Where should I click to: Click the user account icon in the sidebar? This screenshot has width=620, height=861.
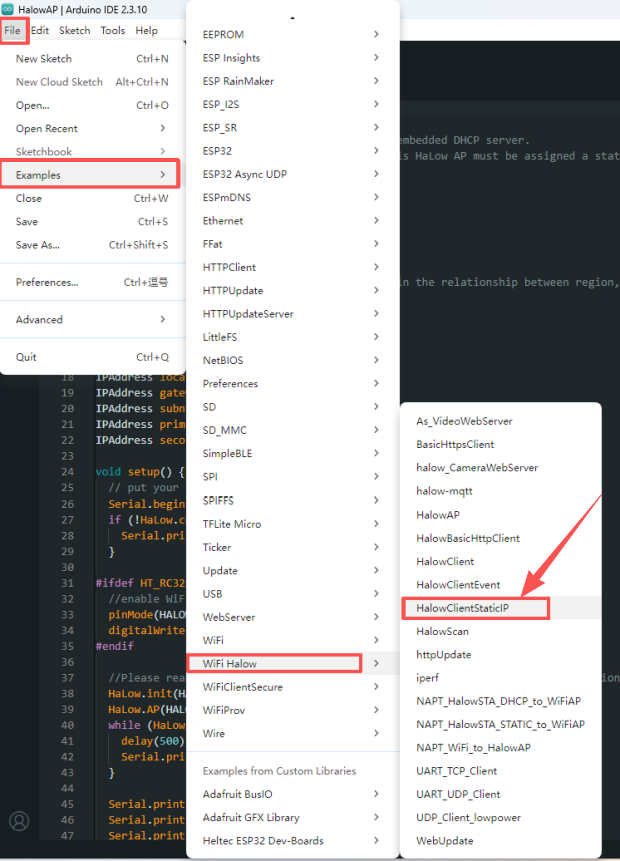19,821
